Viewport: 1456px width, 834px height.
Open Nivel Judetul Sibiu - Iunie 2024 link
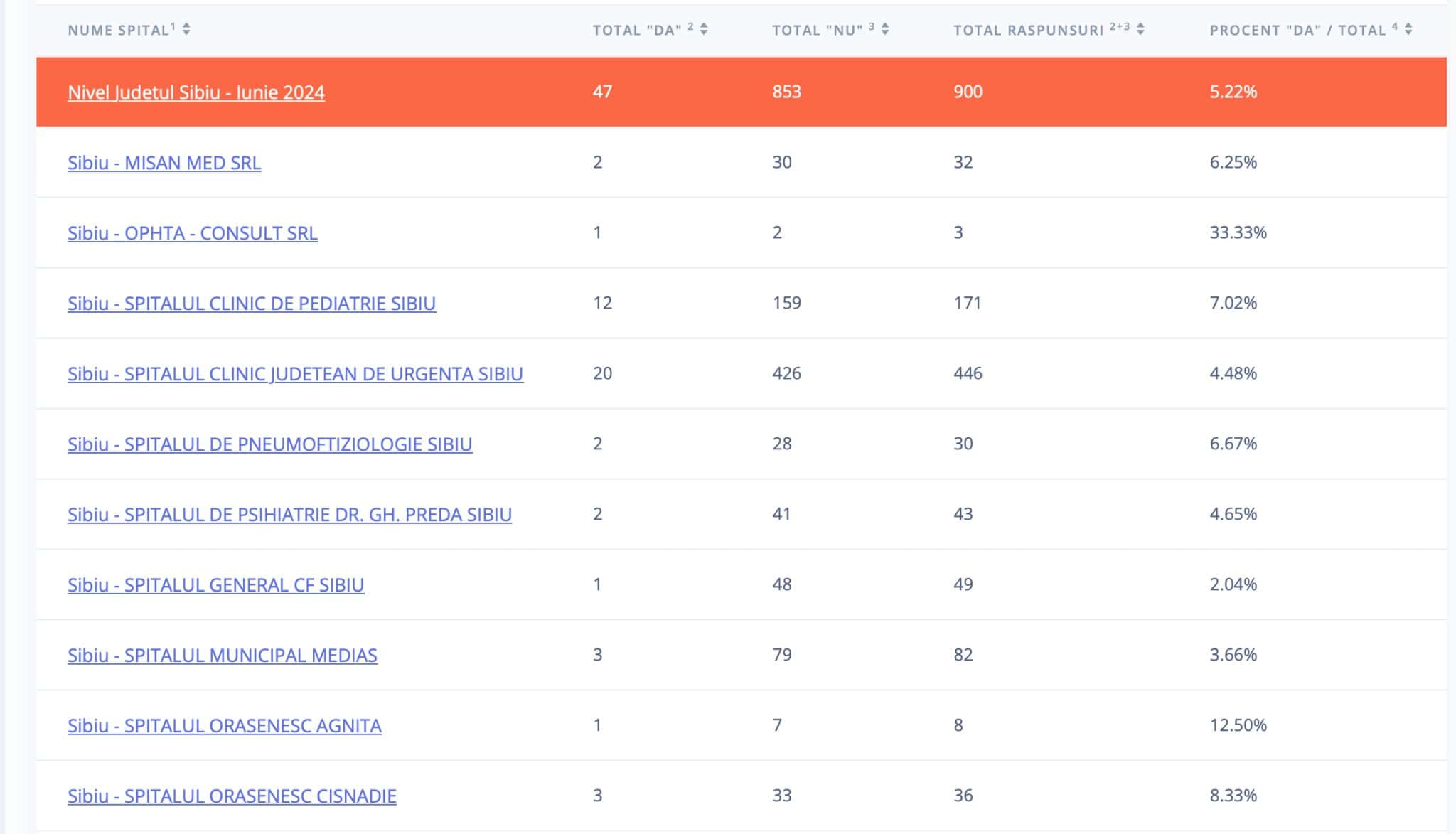click(196, 92)
